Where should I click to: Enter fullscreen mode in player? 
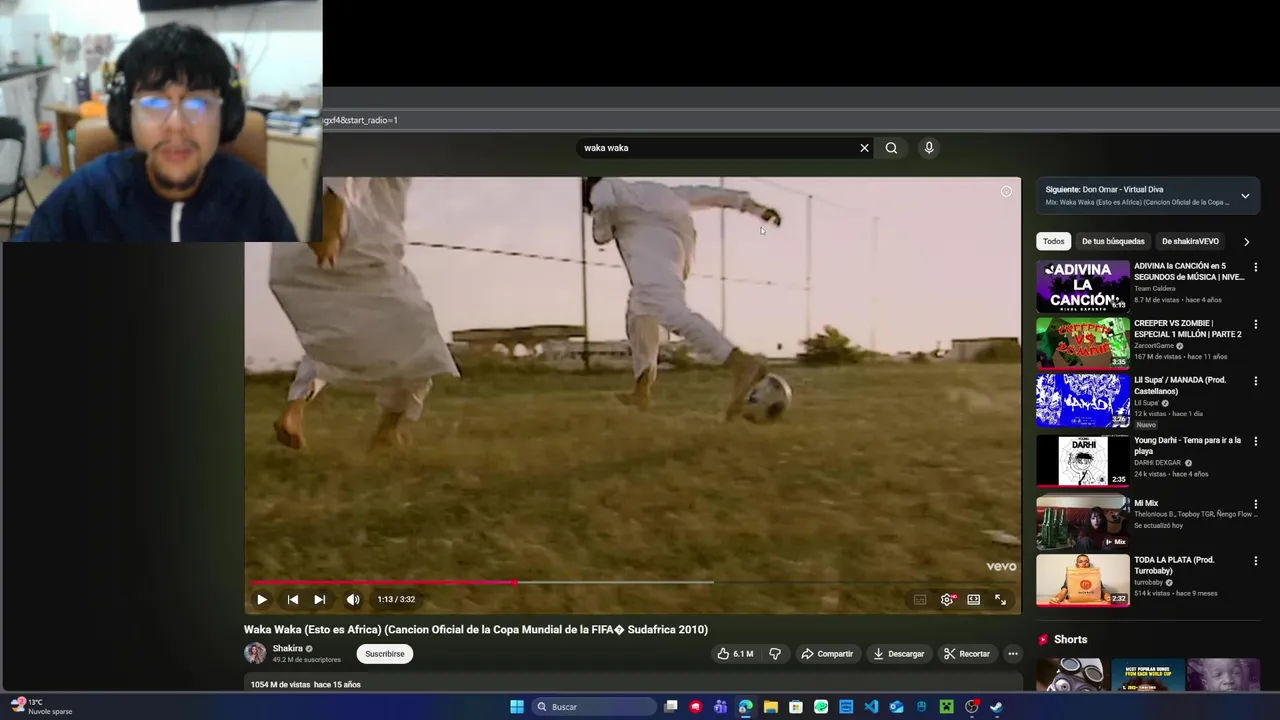(1000, 599)
